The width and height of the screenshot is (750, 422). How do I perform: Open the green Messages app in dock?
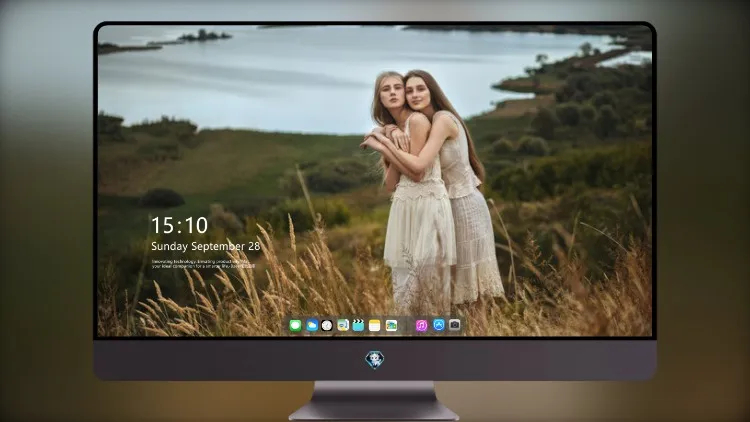click(x=296, y=326)
